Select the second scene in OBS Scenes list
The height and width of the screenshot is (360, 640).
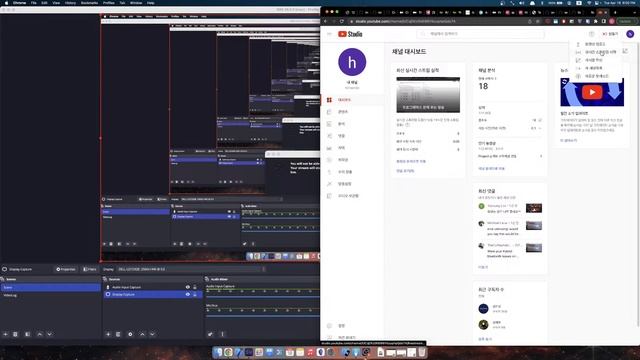click(50, 295)
